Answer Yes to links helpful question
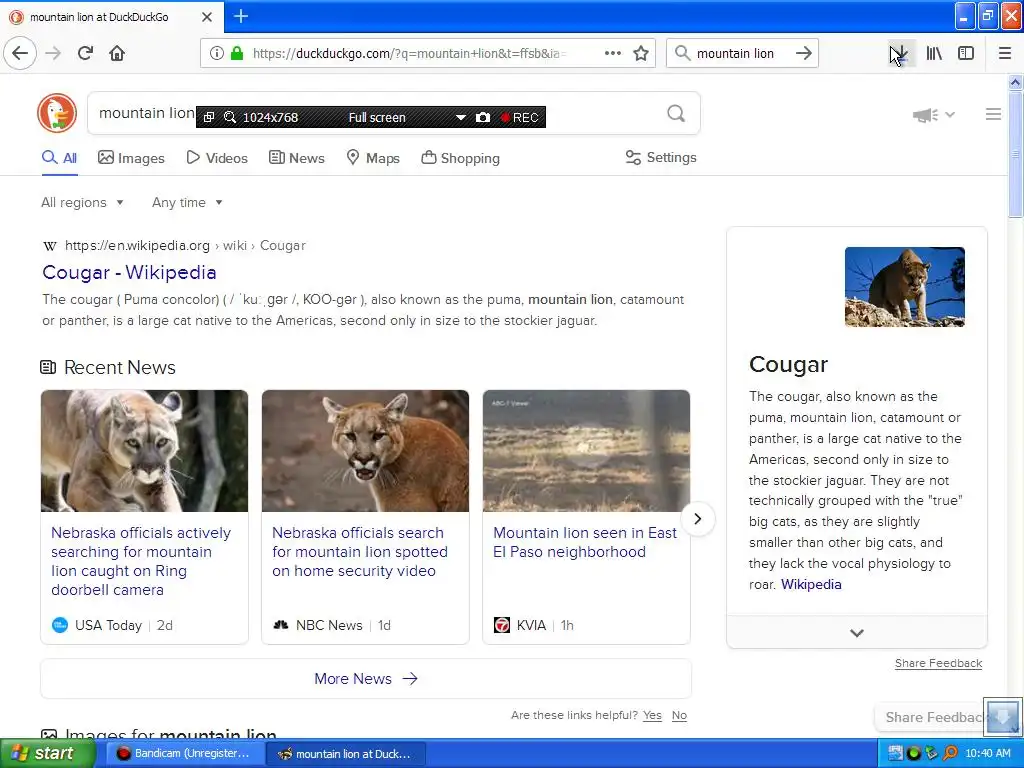Screen dimensions: 1024x768 click(x=652, y=715)
